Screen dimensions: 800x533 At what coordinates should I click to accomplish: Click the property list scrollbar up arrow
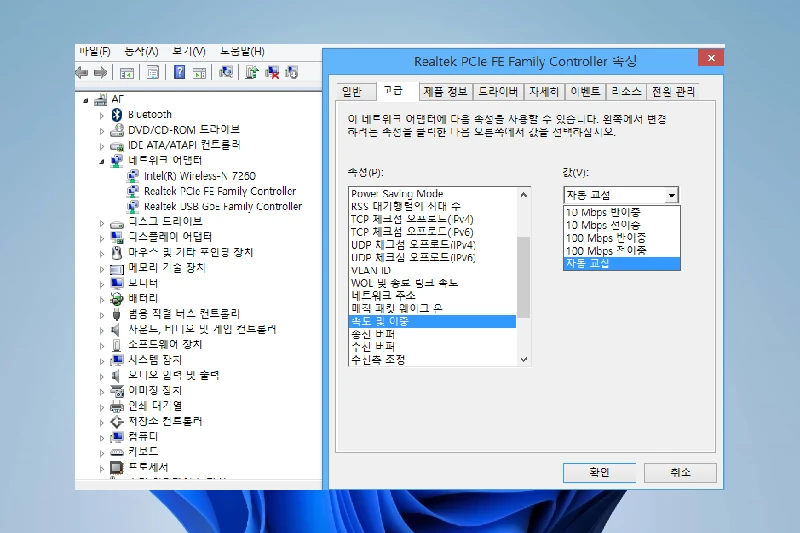tap(523, 195)
